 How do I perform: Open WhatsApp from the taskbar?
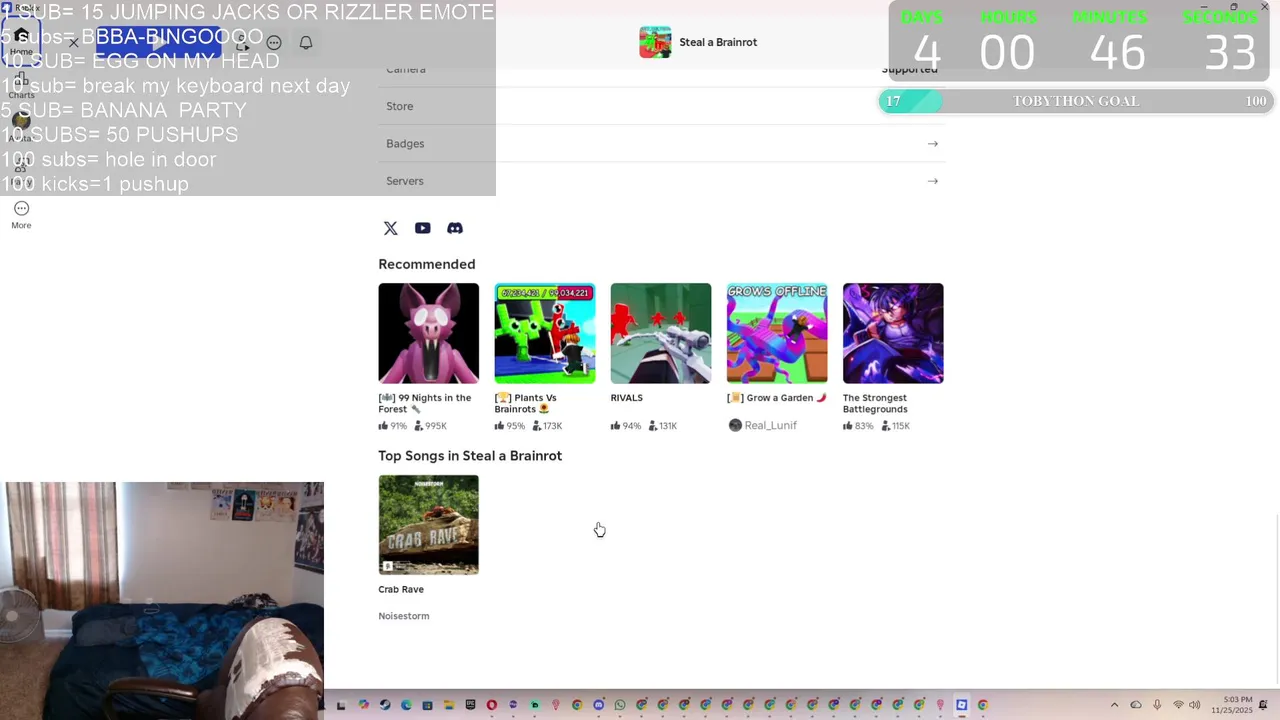620,705
